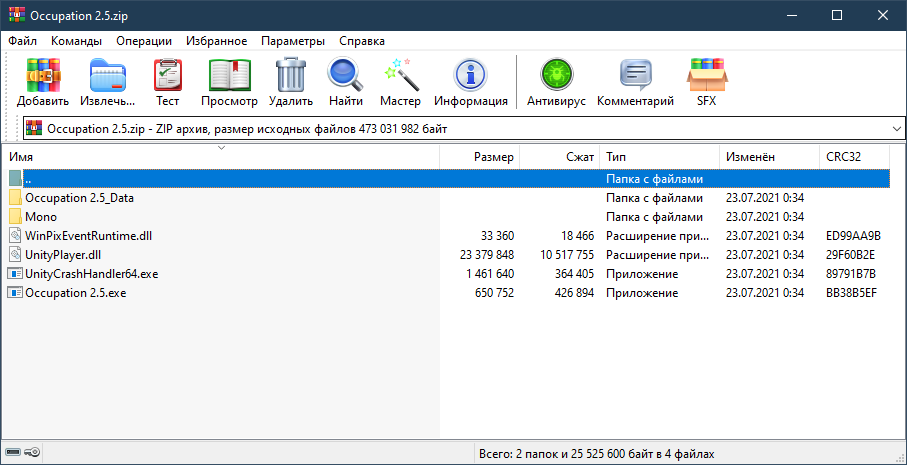Select the Occupation 2.5_Data folder
The image size is (907, 465).
coord(79,198)
